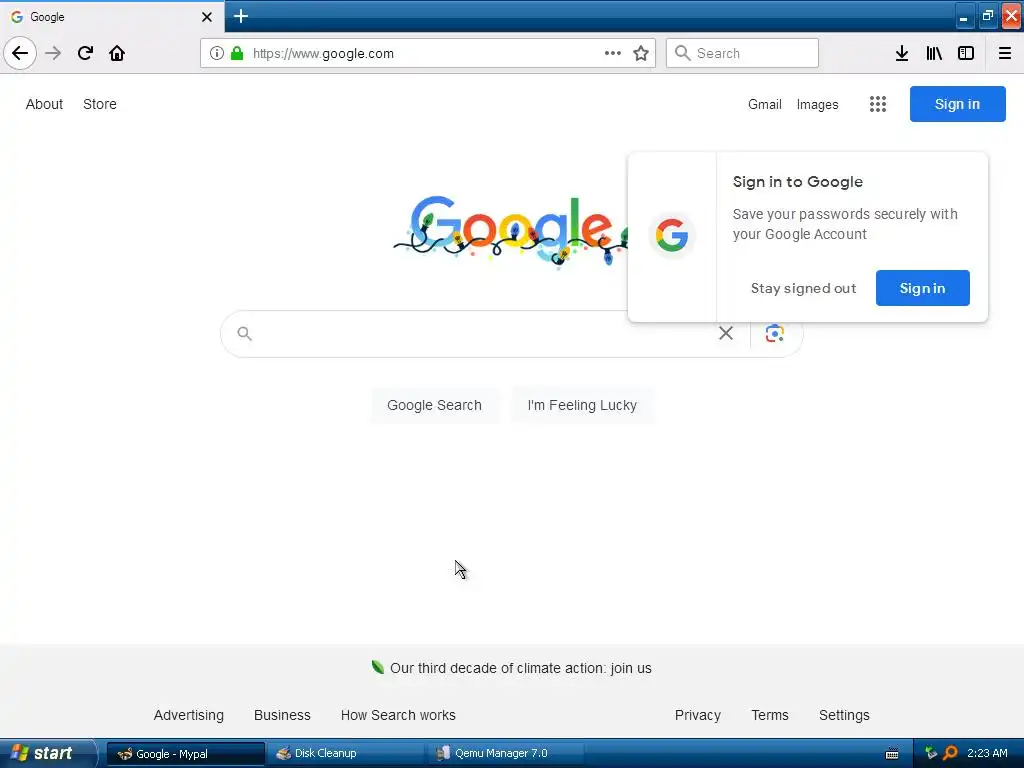Reload the current Google page
The height and width of the screenshot is (768, 1024).
coord(85,53)
